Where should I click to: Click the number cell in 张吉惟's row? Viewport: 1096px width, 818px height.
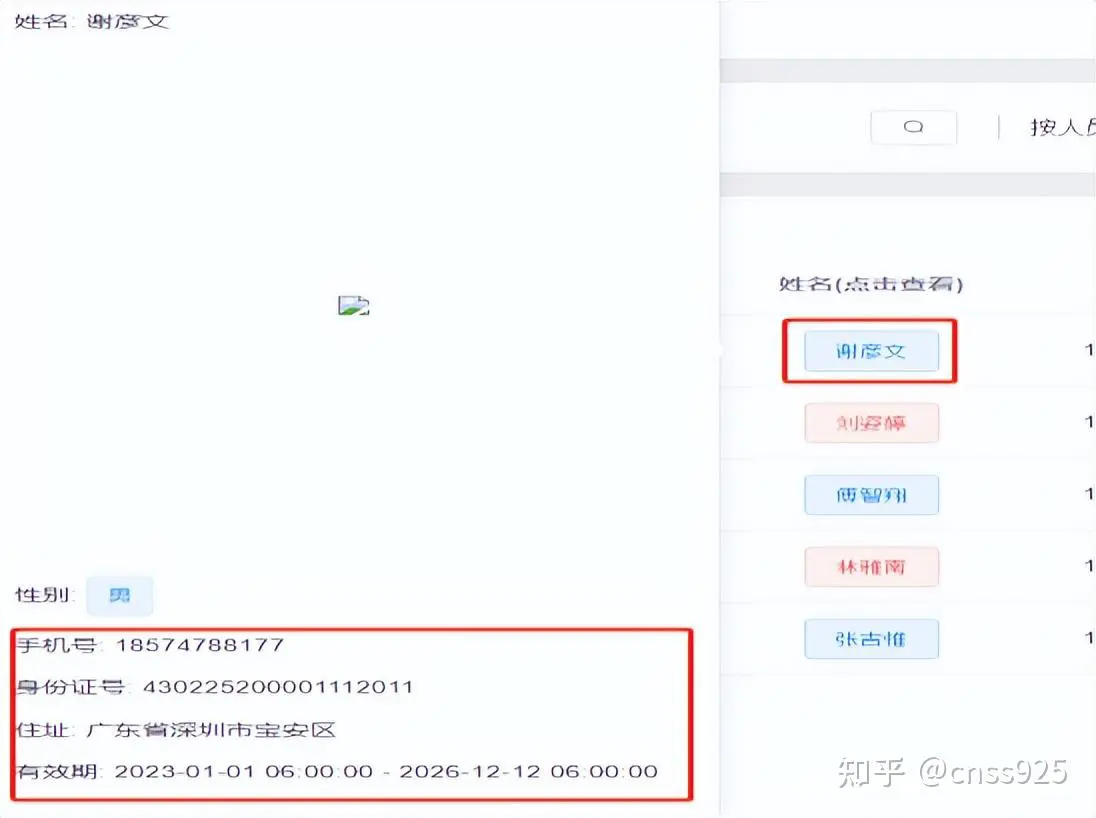pos(1089,638)
